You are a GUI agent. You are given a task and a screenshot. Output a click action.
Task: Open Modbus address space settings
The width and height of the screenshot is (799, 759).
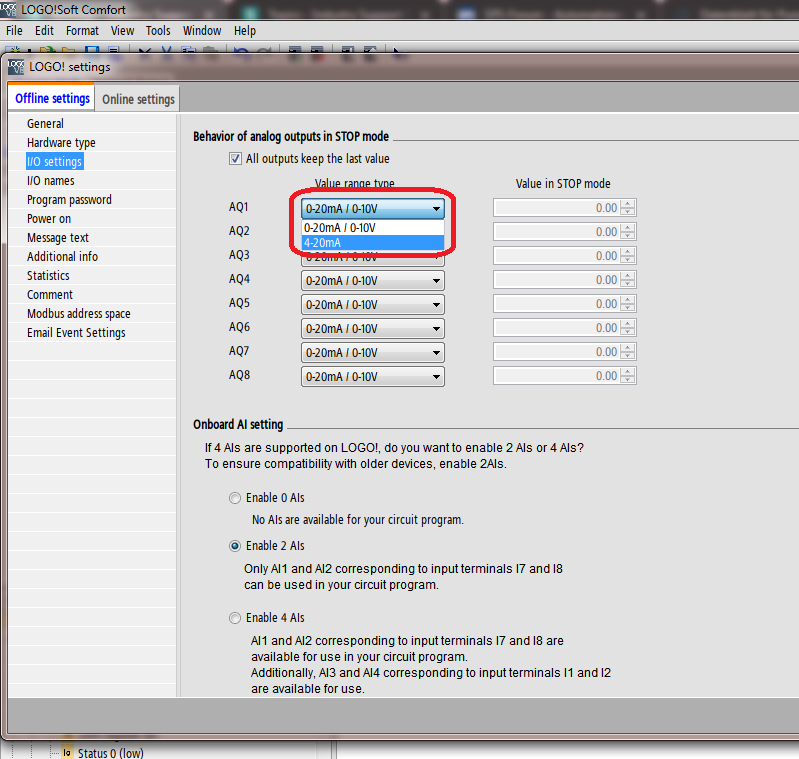point(78,314)
